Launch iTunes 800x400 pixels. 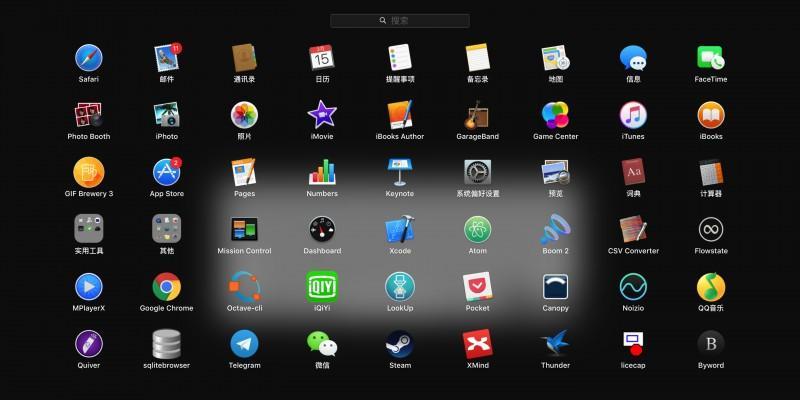point(633,115)
